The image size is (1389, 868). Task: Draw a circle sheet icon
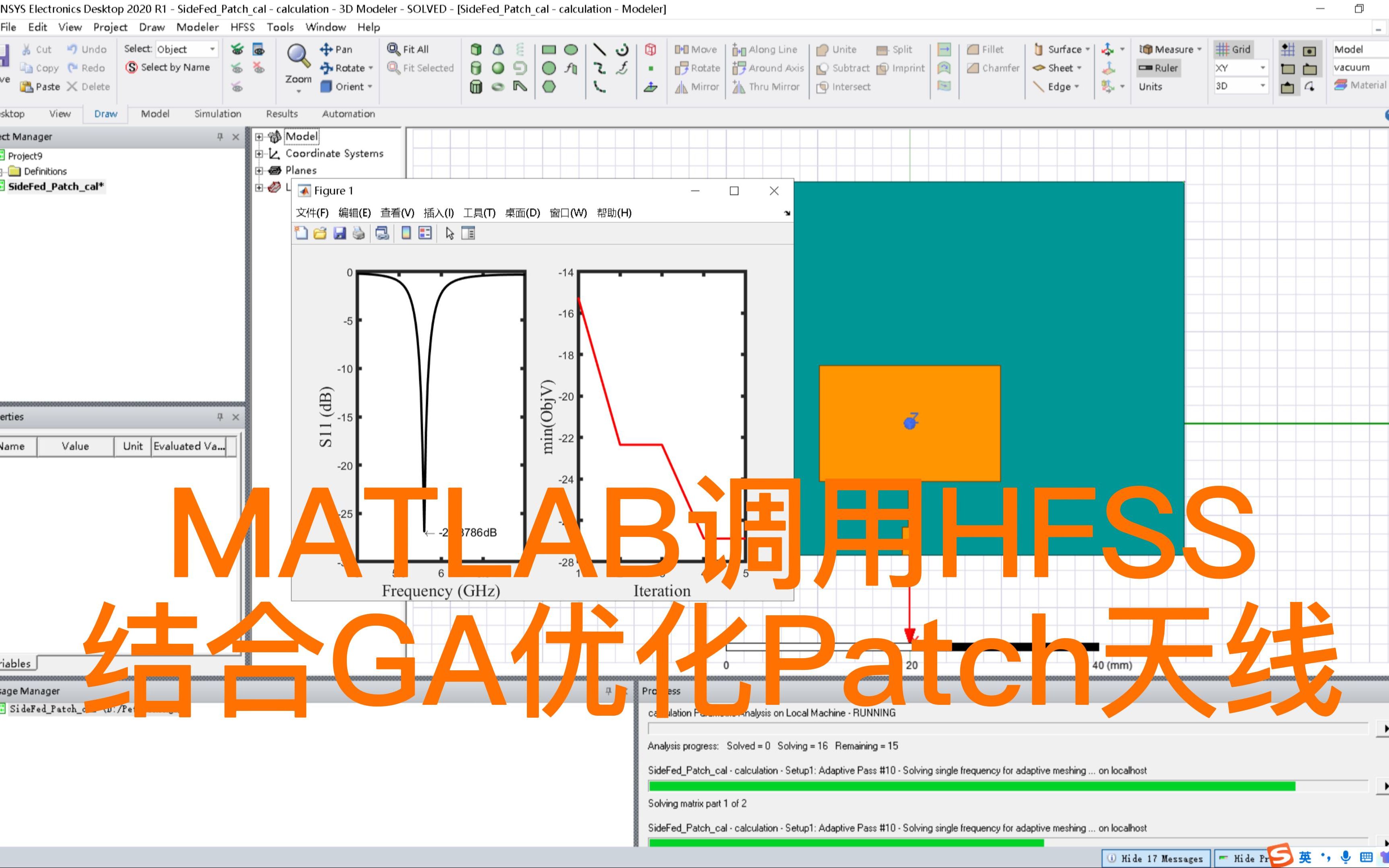tap(549, 68)
